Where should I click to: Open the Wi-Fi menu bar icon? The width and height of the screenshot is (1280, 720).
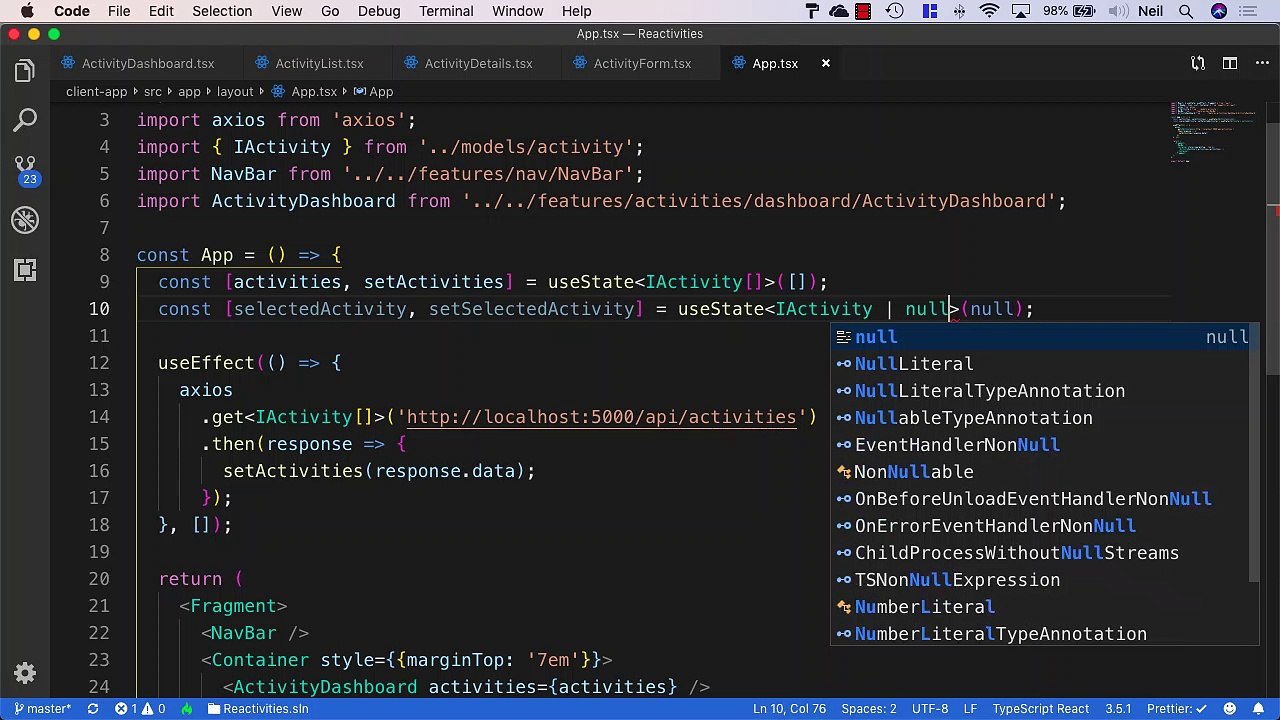coord(989,11)
